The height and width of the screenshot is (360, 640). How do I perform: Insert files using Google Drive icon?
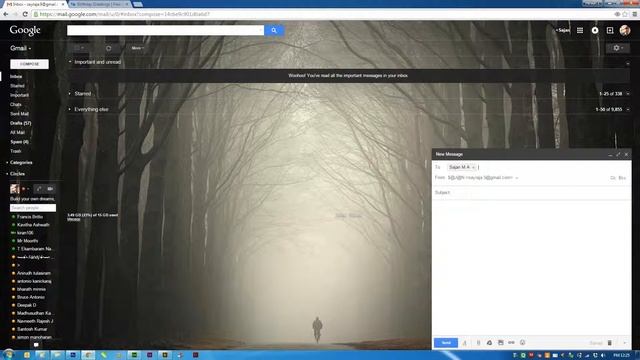[x=489, y=343]
